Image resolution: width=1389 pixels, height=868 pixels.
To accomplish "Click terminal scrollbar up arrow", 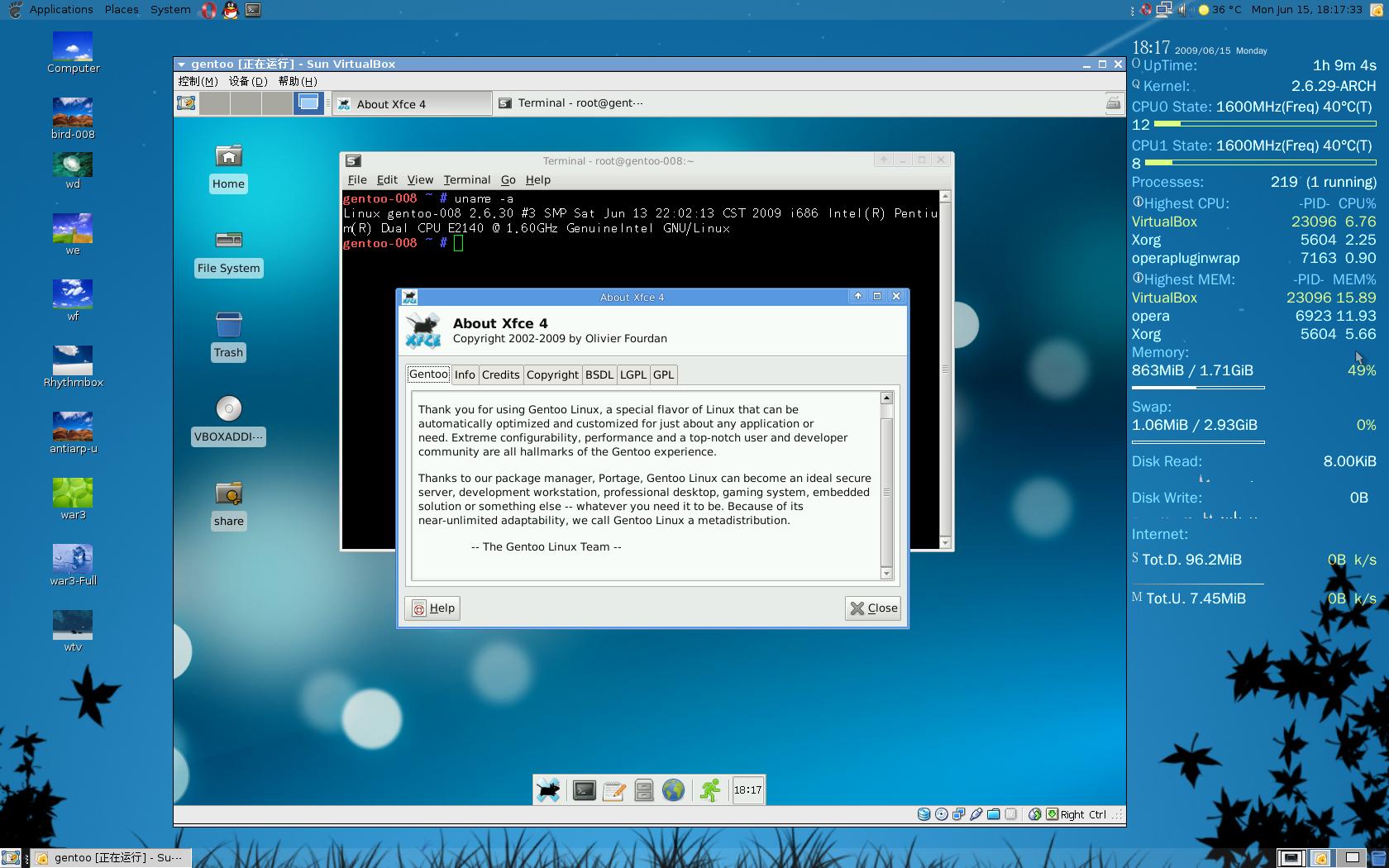I will coord(945,197).
